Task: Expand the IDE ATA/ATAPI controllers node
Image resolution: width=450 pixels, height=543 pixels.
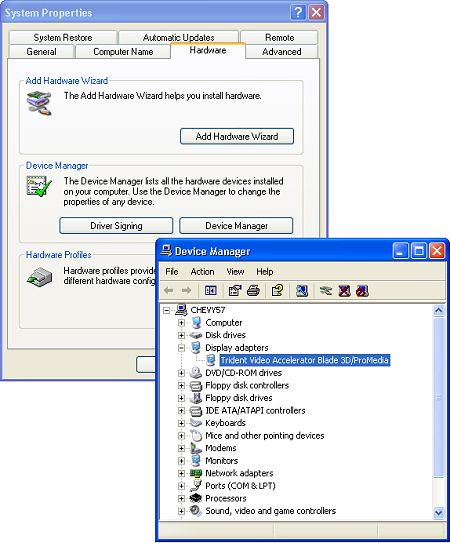Action: (181, 410)
